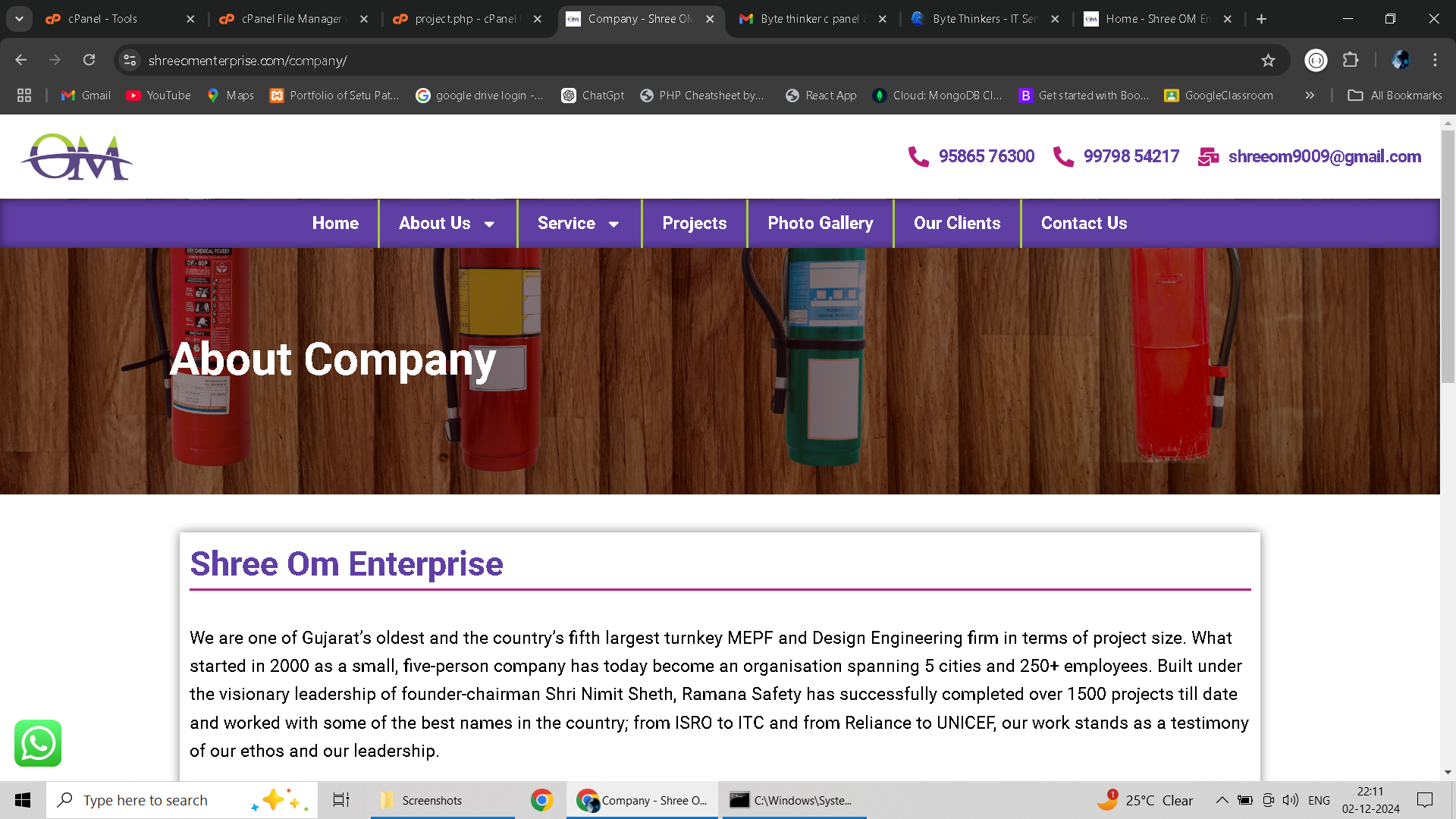This screenshot has width=1456, height=819.
Task: Bookmark this page with star icon
Action: click(x=1268, y=61)
